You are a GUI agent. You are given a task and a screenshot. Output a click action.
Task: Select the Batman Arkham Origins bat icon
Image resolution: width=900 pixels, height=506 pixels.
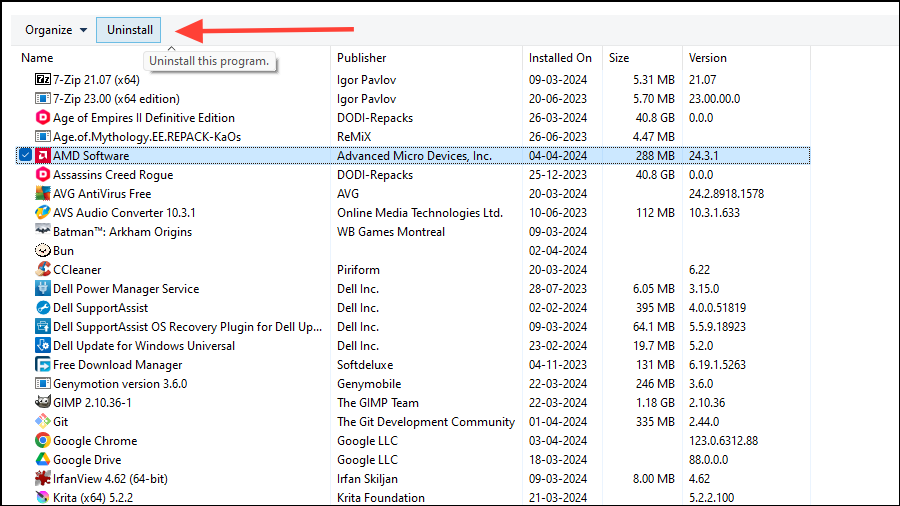(x=42, y=230)
